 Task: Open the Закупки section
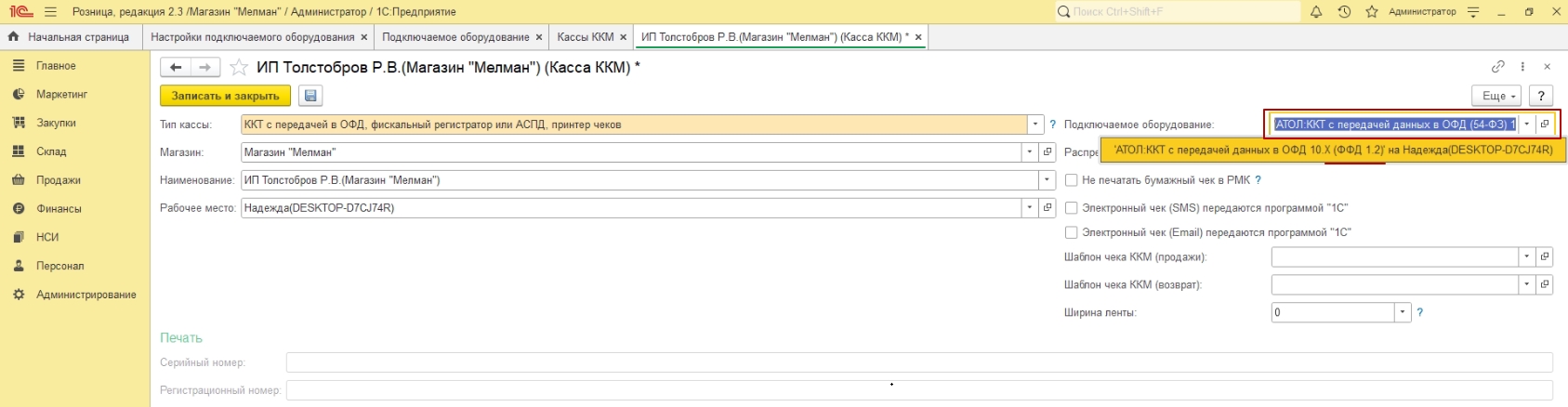click(x=56, y=123)
